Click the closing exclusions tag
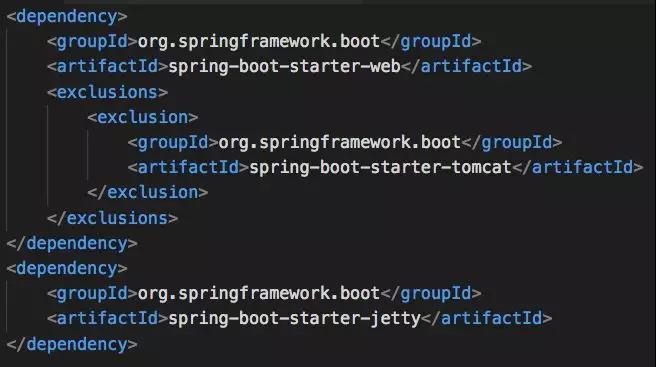Viewport: 656px width, 367px height. point(113,218)
